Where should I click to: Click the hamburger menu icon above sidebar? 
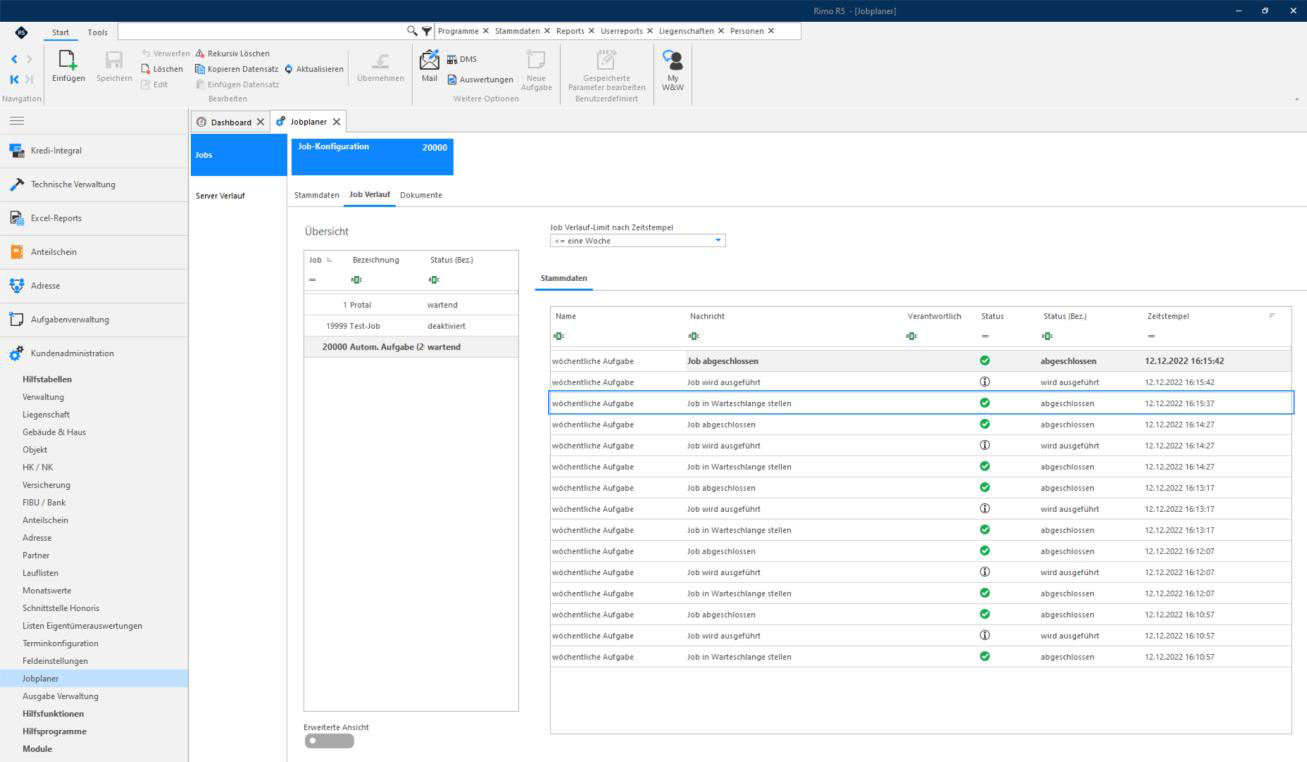16,119
